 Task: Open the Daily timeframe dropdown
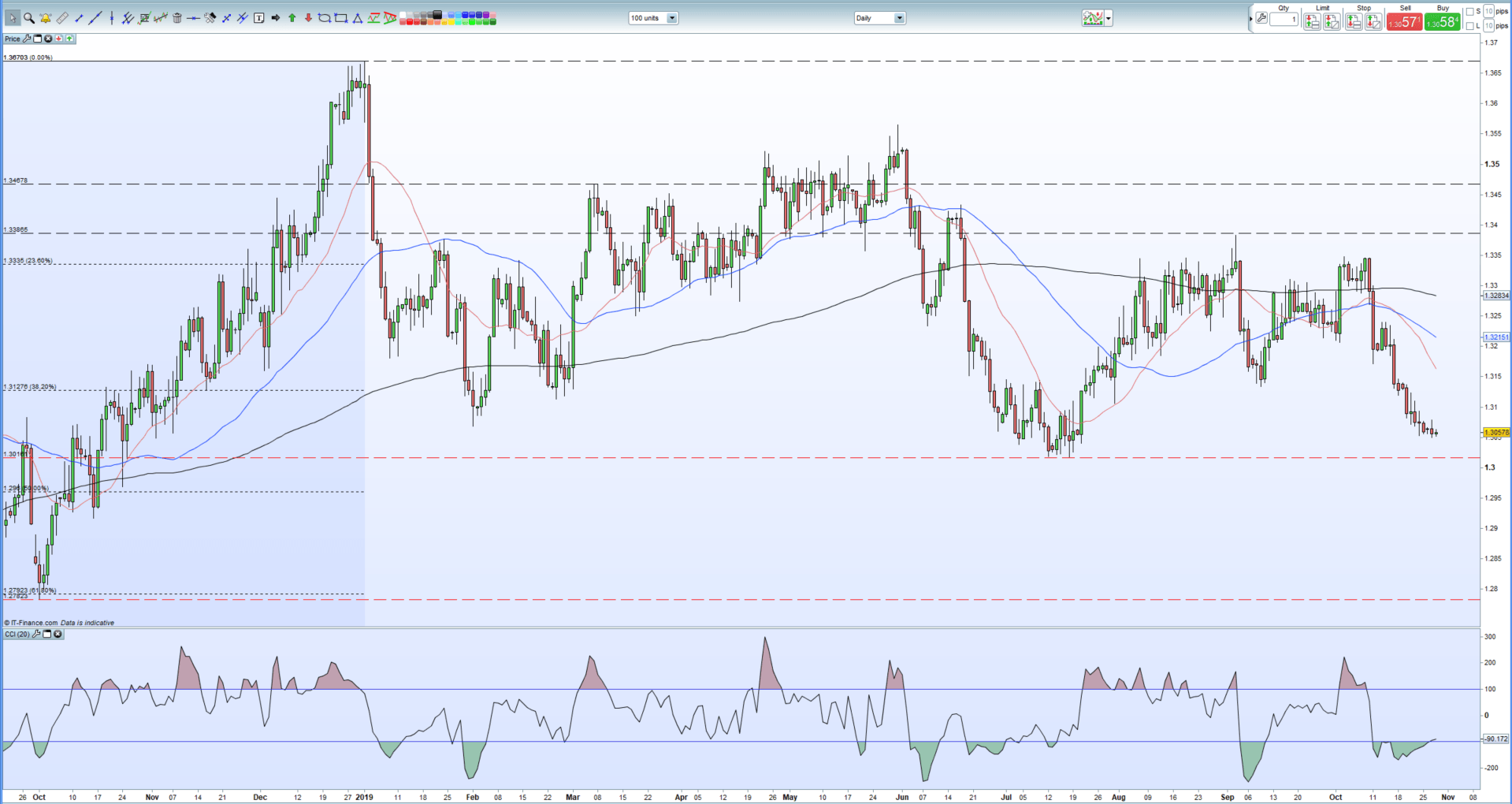[880, 18]
